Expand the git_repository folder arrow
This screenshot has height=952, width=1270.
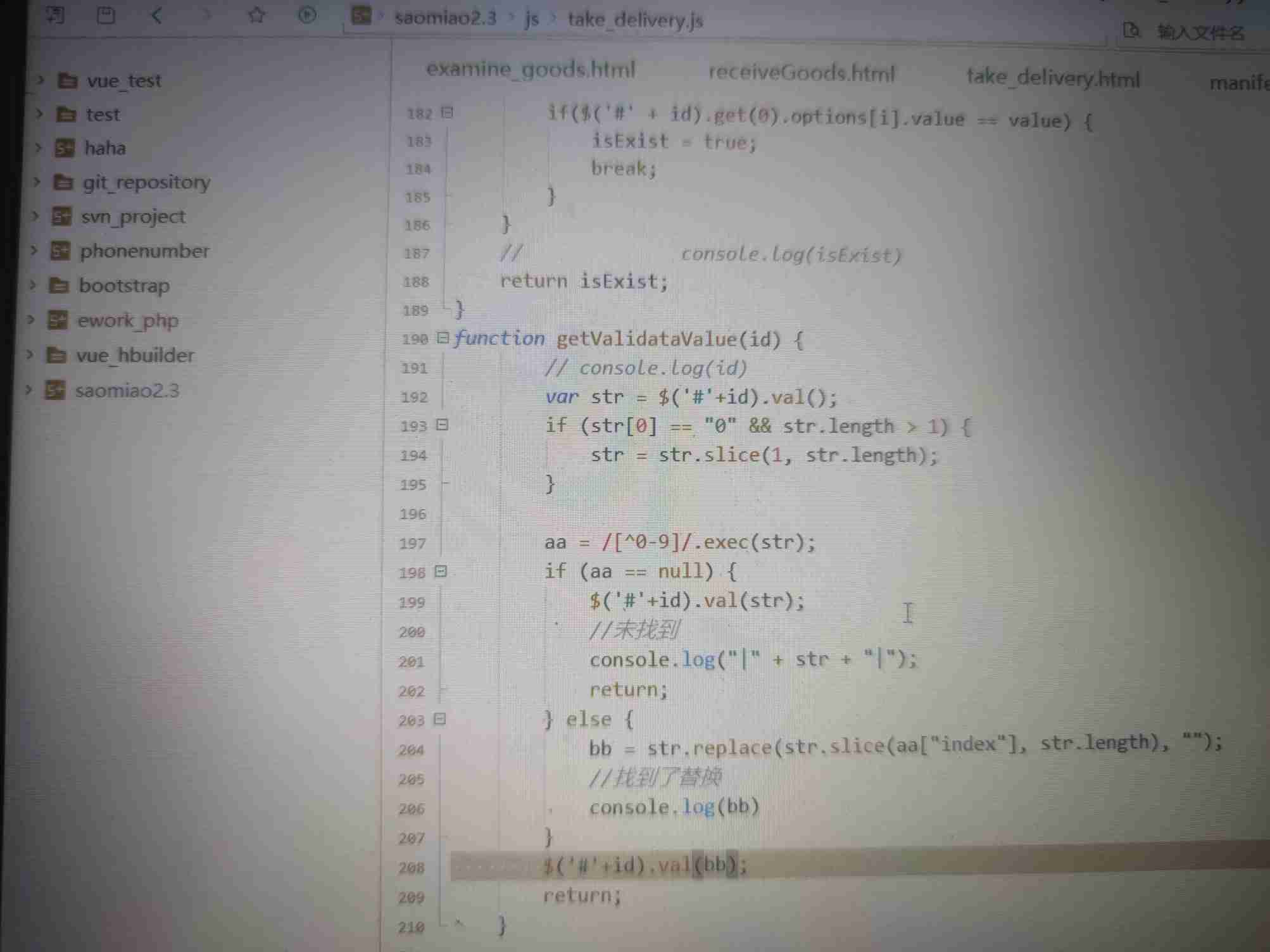pyautogui.click(x=37, y=182)
